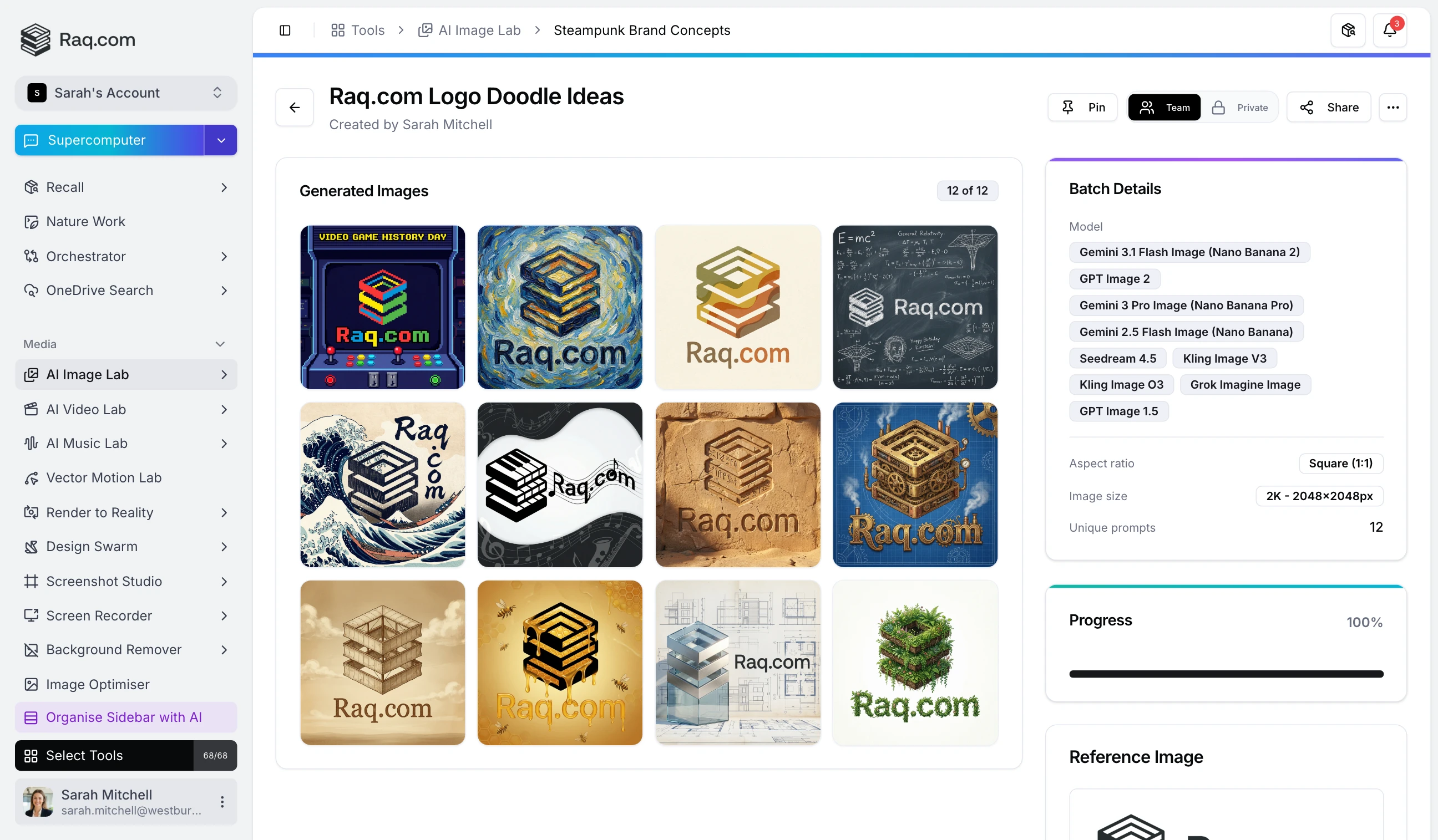Click the Pin button
The height and width of the screenshot is (840, 1438).
[x=1082, y=107]
